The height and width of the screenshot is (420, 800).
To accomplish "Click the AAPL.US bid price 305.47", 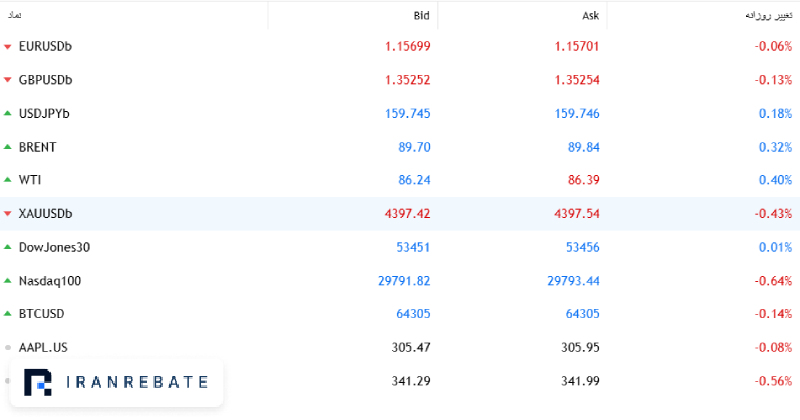I will pyautogui.click(x=411, y=348).
